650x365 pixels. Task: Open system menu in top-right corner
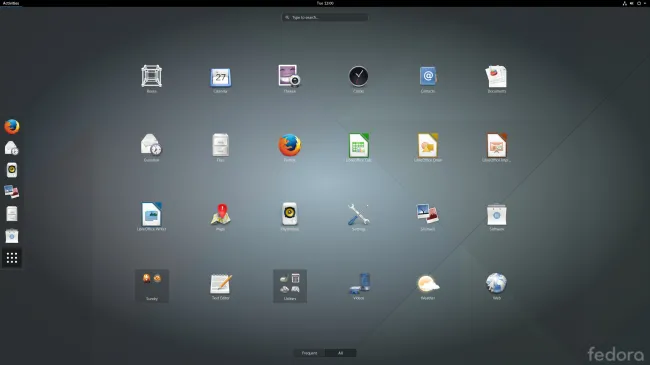coord(634,3)
